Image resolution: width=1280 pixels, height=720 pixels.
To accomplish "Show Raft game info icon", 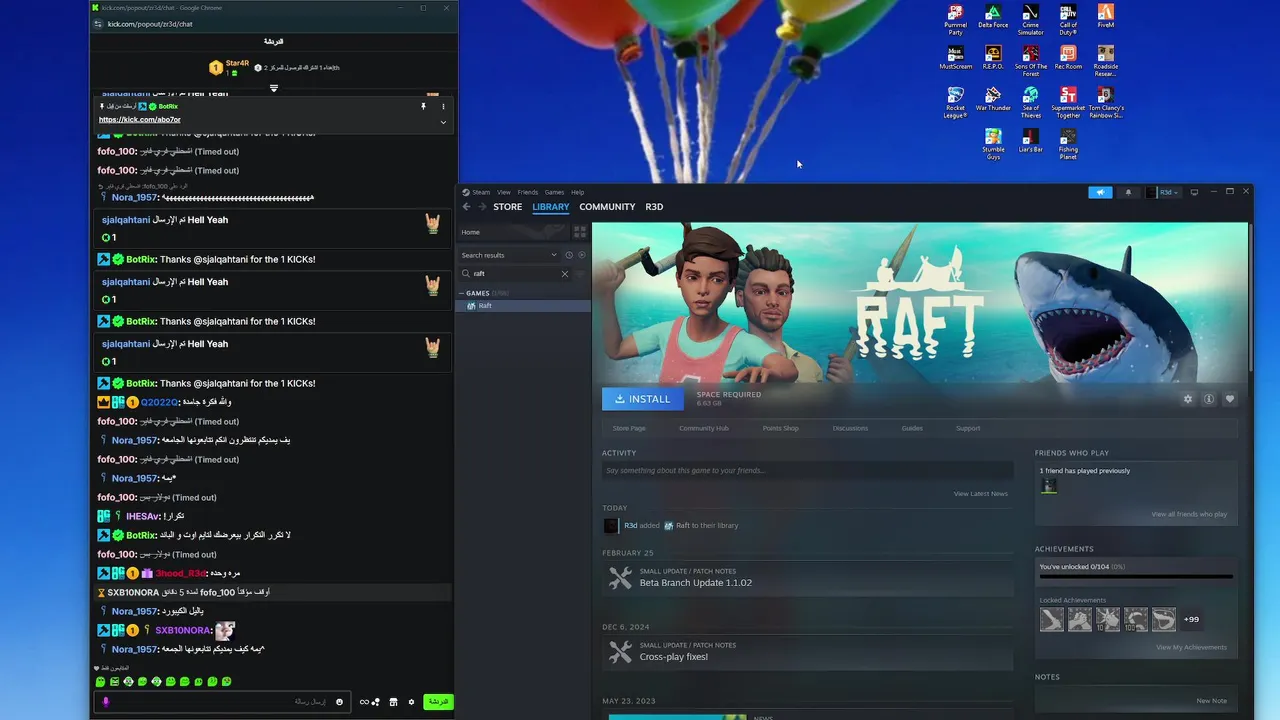I will [1209, 399].
